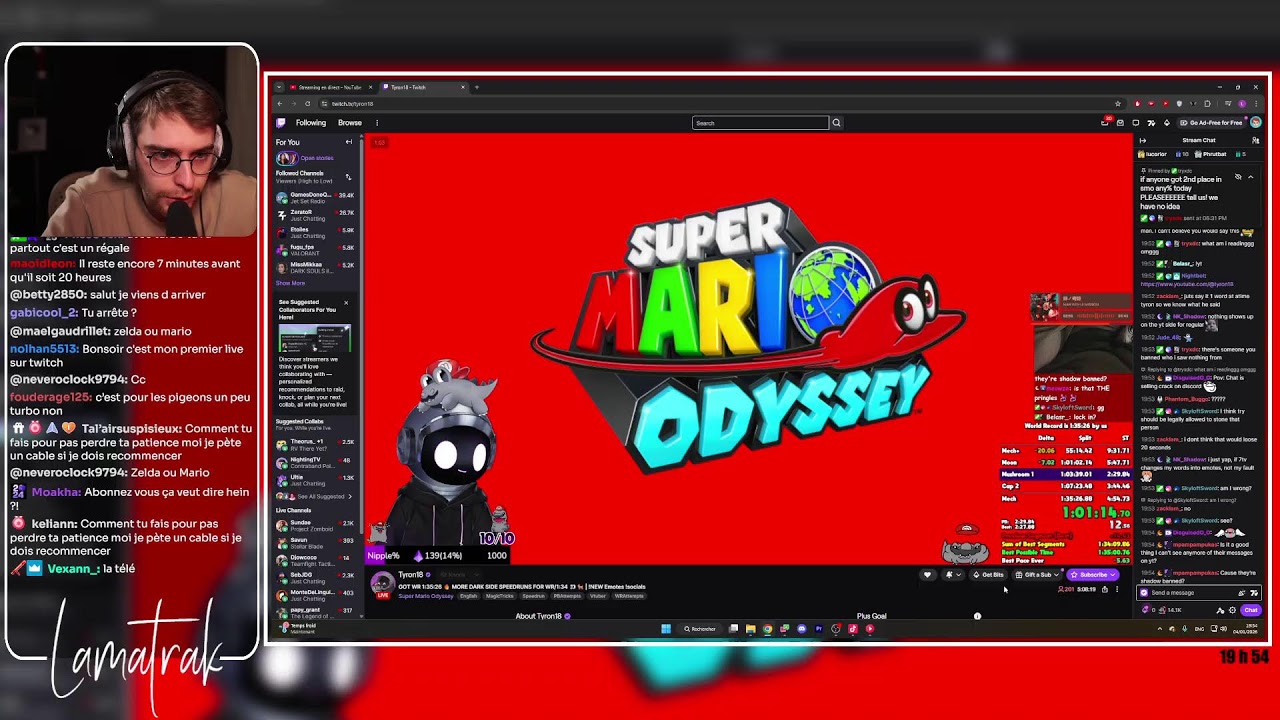This screenshot has width=1280, height=720.
Task: Open the Twitch user avatar menu
Action: tap(1256, 122)
